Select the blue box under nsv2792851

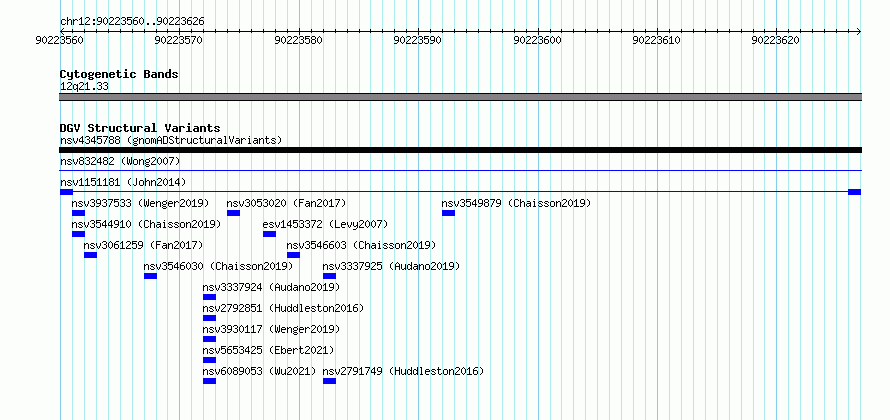click(209, 318)
